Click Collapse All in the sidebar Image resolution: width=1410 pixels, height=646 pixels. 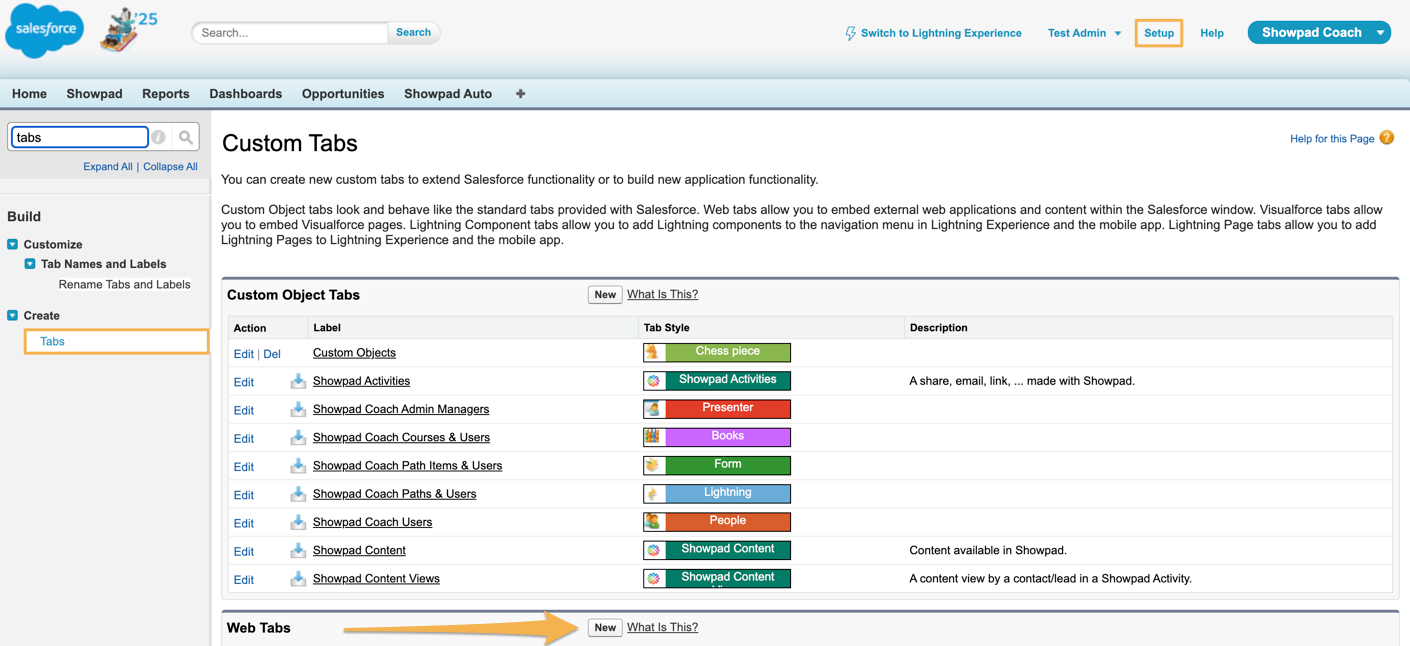point(170,167)
